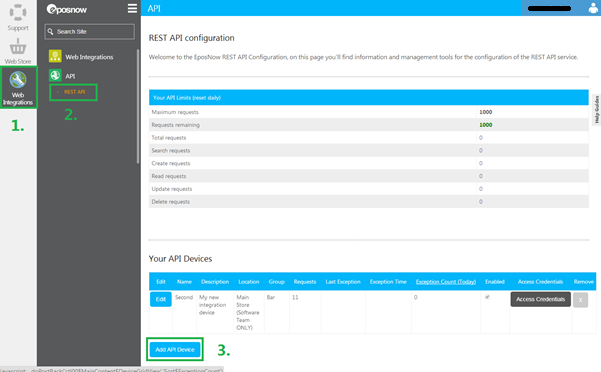Click the Name column header
Screen dimensions: 601x372
(x=184, y=282)
